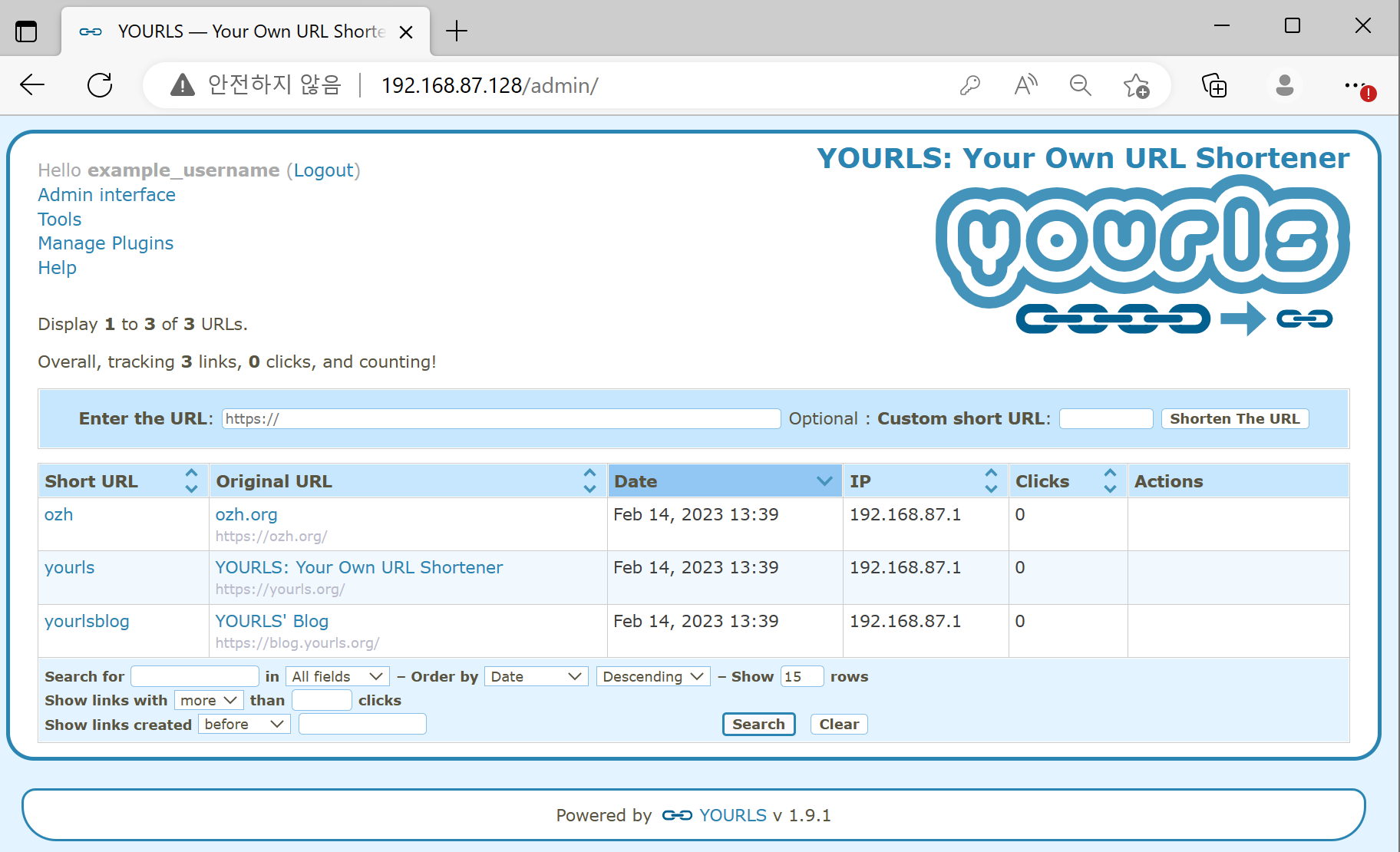
Task: Change Descending to another sort order
Action: (652, 676)
